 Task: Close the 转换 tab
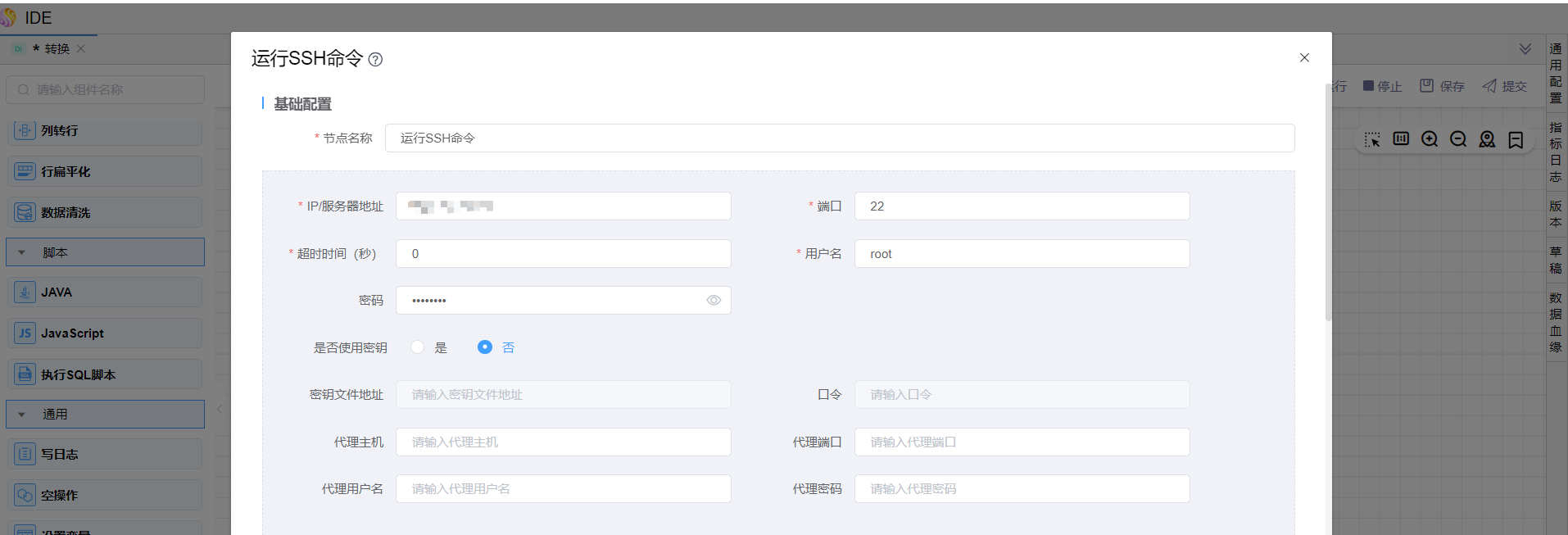pos(81,48)
